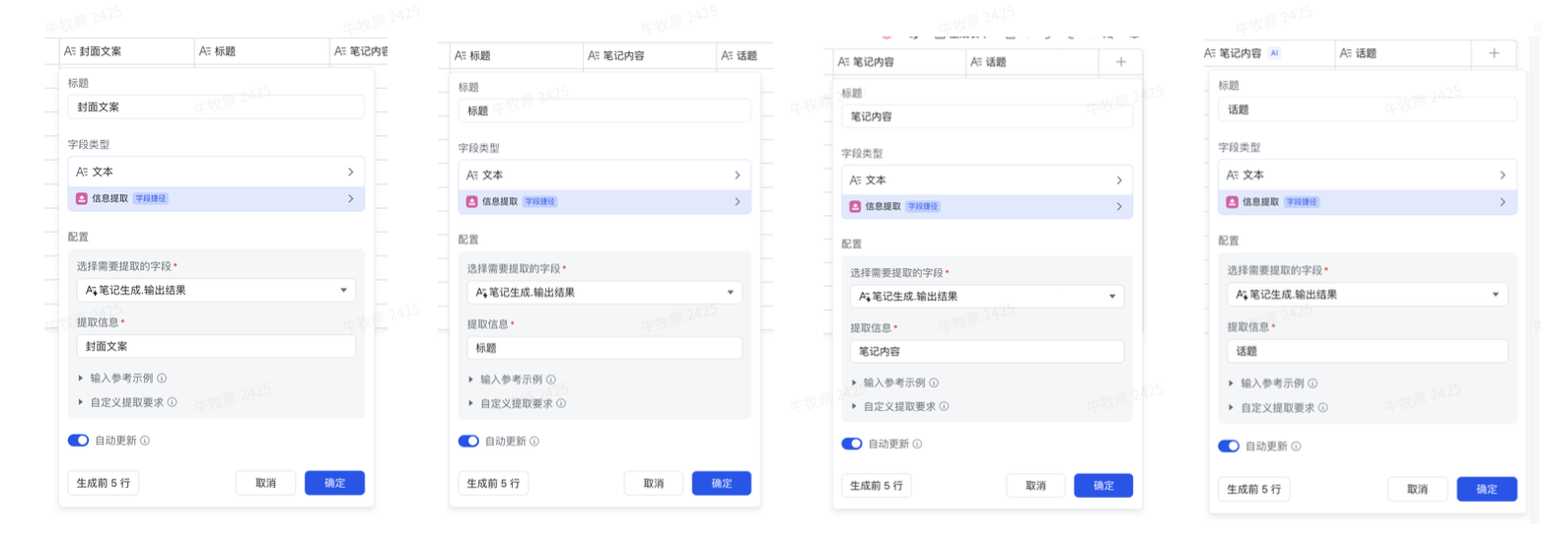Expand 自定义提取要求 section in 标题 panel
Image resolution: width=1568 pixels, height=558 pixels.
(x=515, y=403)
